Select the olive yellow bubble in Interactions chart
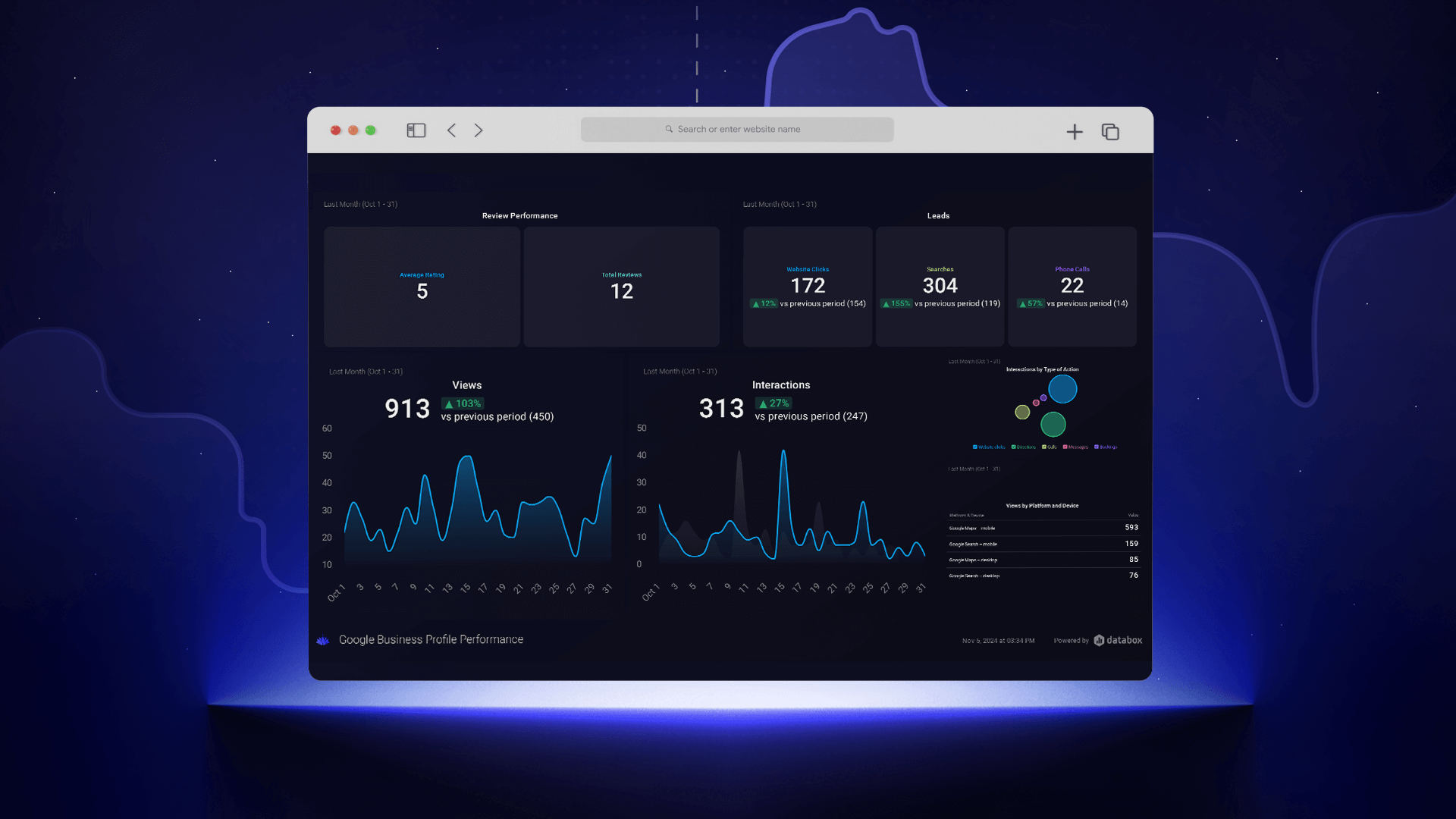The height and width of the screenshot is (819, 1456). [1022, 412]
